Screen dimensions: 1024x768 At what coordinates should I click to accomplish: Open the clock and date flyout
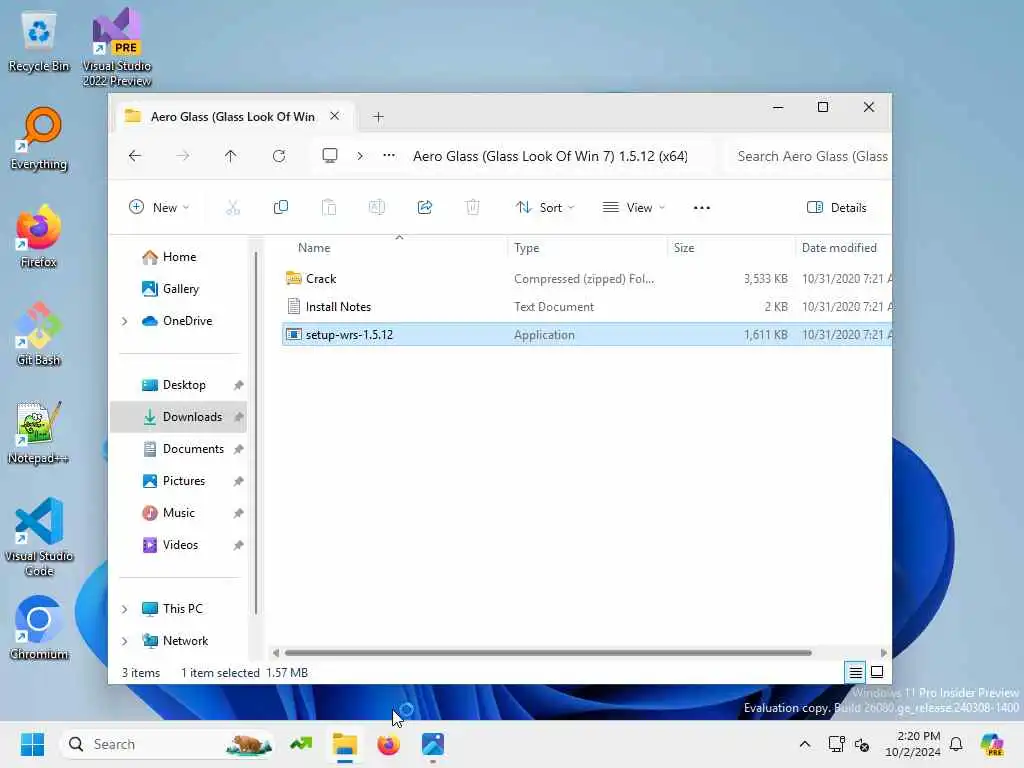coord(913,744)
